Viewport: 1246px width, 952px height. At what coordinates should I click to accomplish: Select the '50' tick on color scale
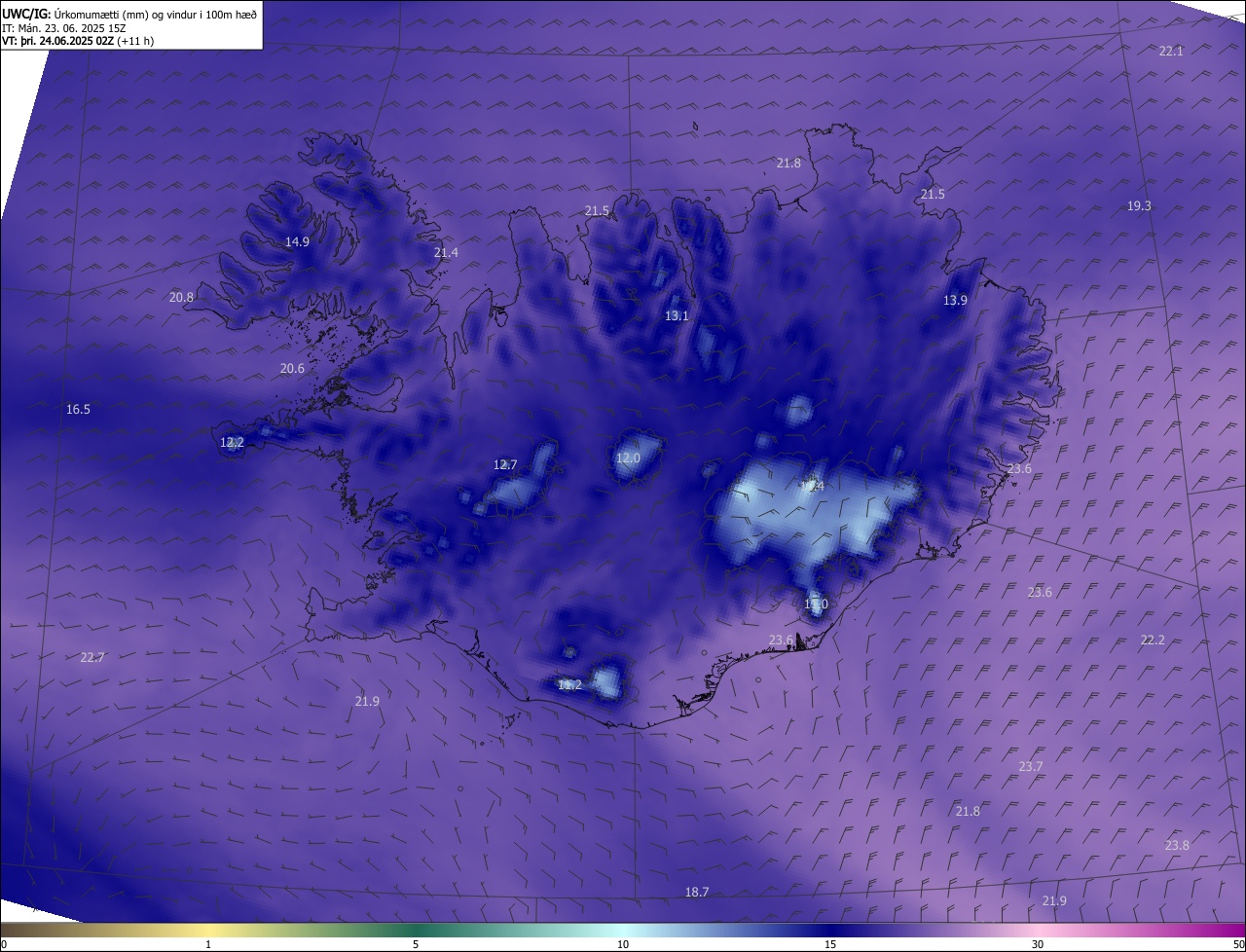[1238, 945]
